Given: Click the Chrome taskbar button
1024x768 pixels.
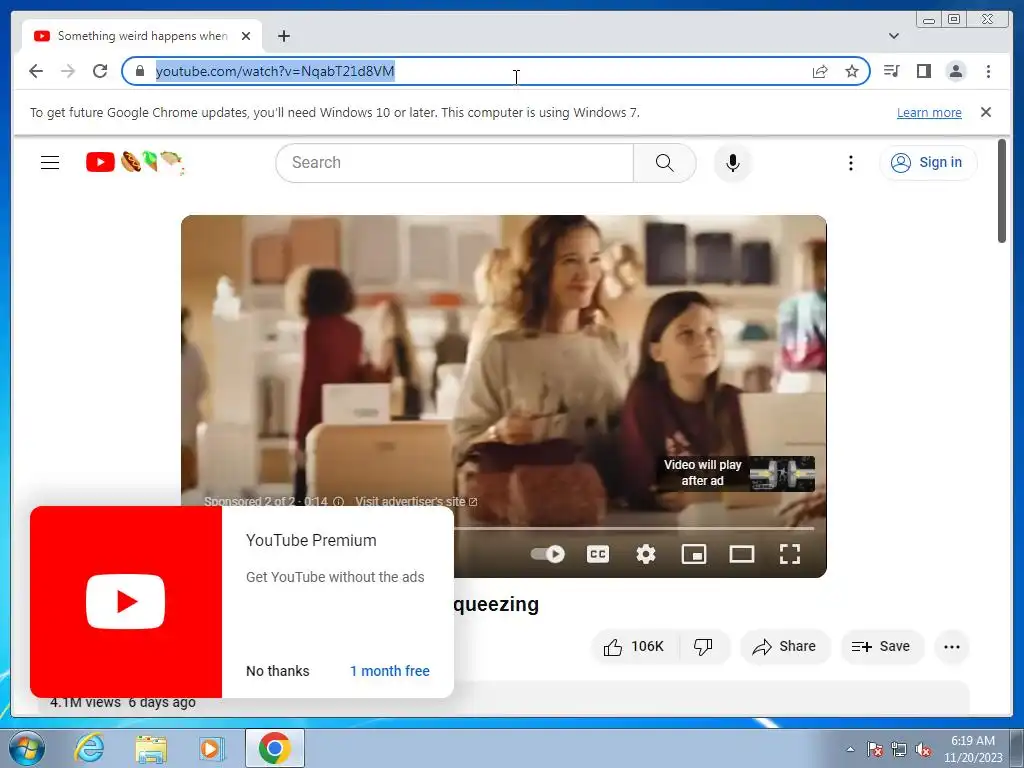Looking at the screenshot, I should pyautogui.click(x=275, y=748).
